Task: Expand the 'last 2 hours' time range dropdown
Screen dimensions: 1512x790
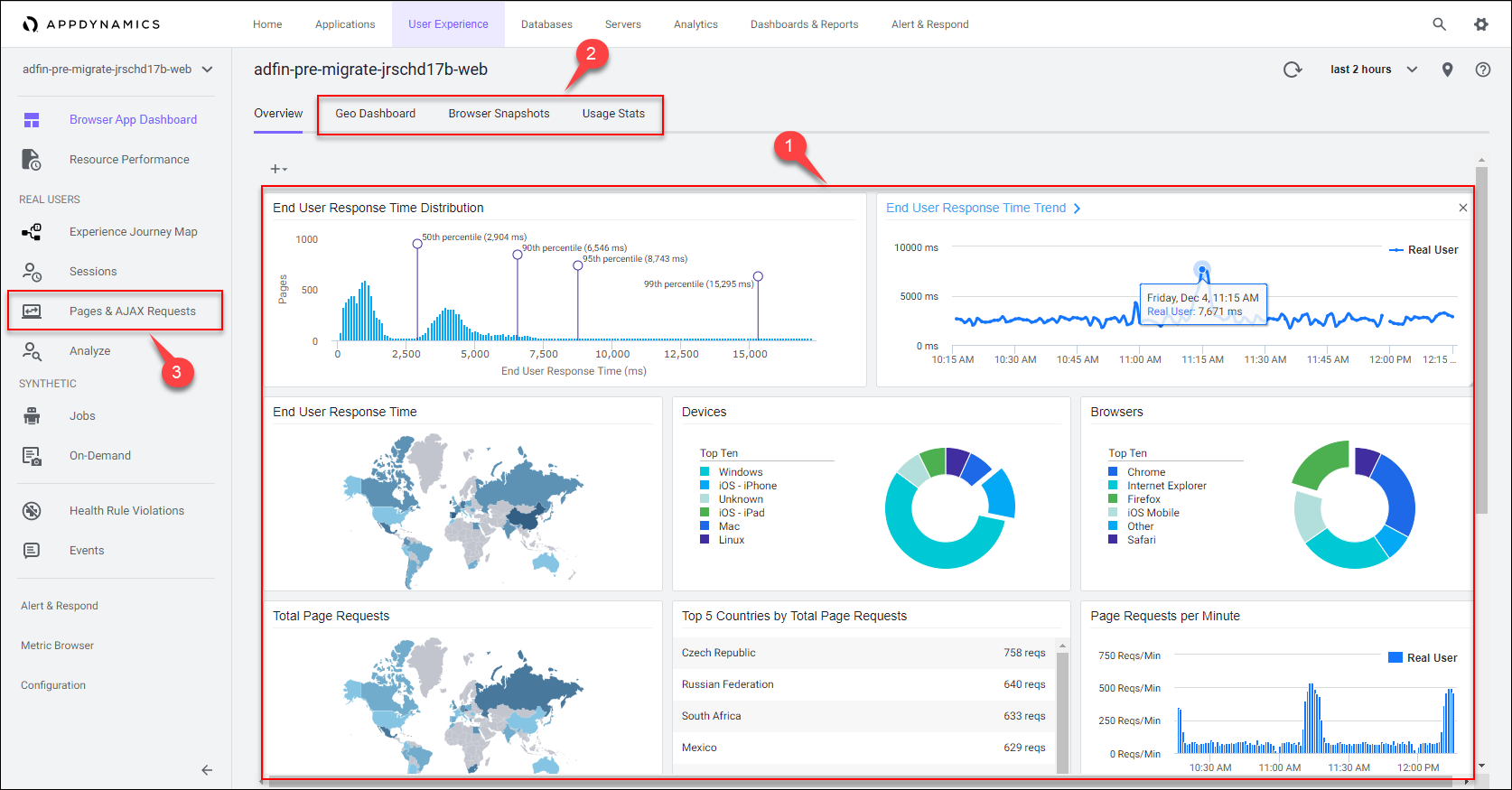Action: [1373, 70]
